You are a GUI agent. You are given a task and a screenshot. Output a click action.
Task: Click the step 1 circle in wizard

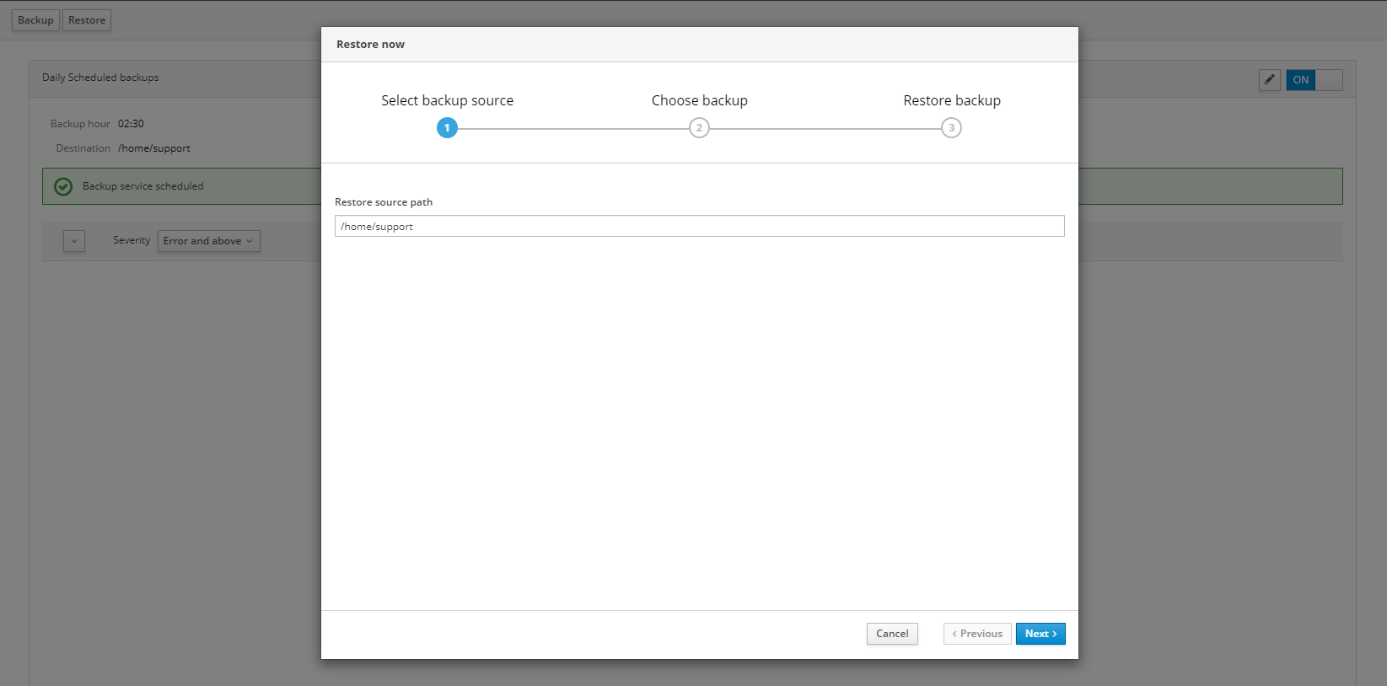[x=447, y=128]
